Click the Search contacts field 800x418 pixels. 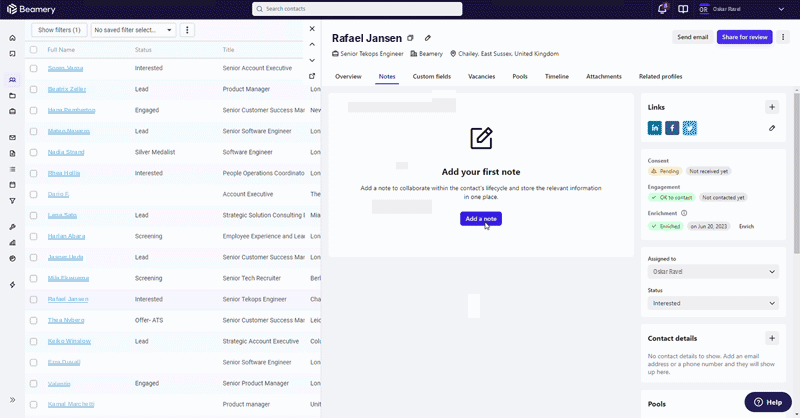(x=357, y=9)
